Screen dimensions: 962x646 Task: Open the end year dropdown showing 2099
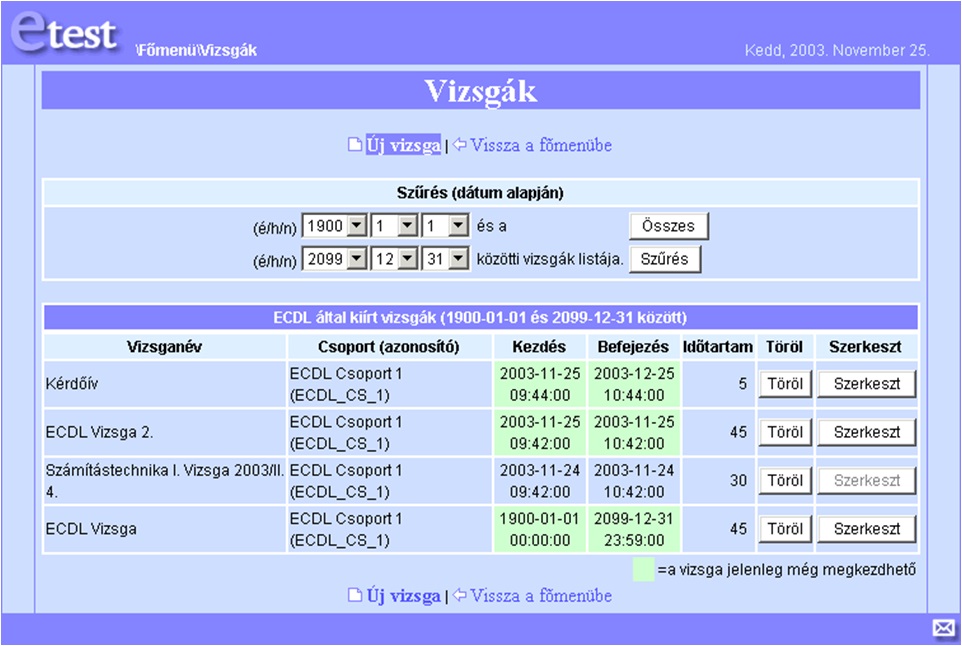(x=334, y=259)
